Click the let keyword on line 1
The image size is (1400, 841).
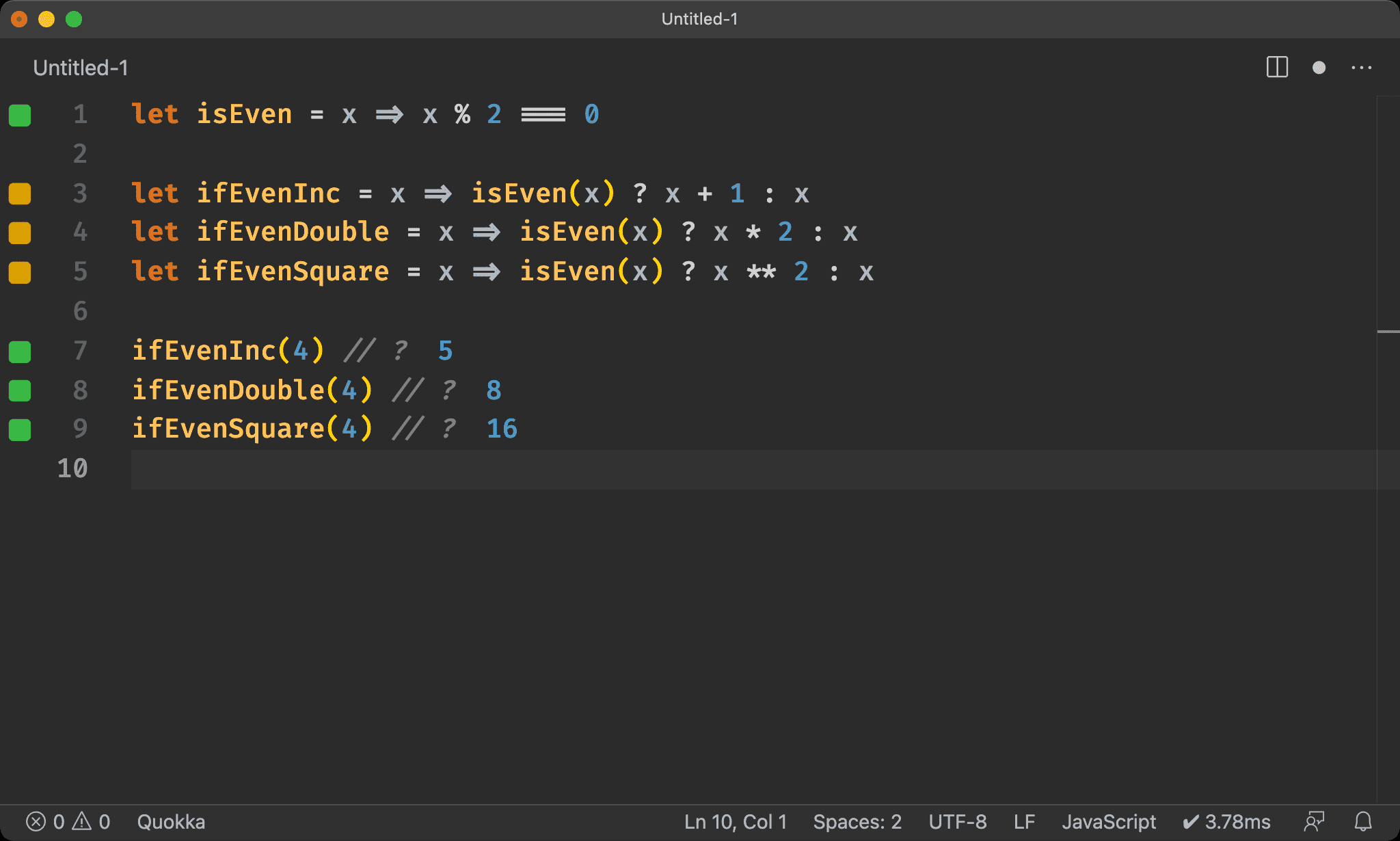click(155, 114)
